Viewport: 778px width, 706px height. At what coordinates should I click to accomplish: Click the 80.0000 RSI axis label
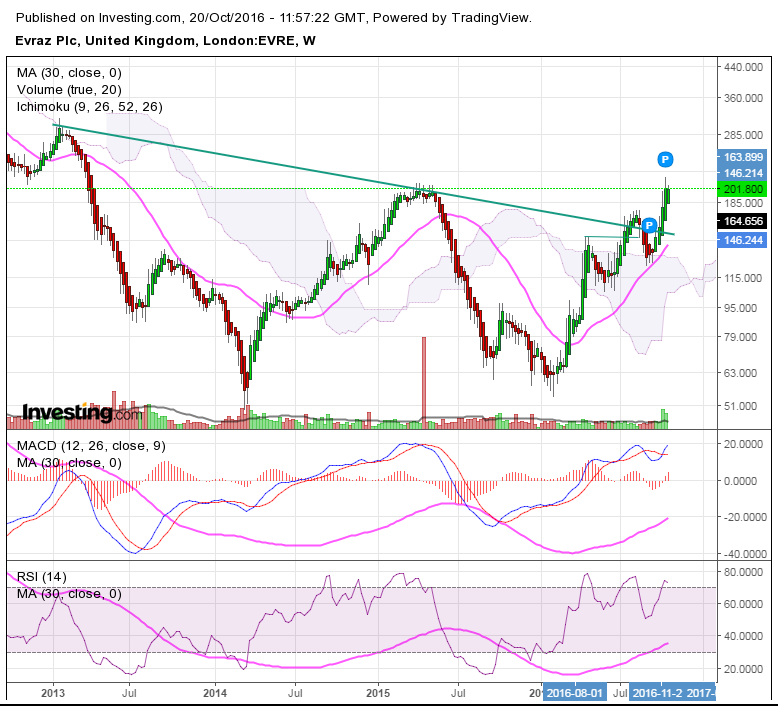click(743, 572)
